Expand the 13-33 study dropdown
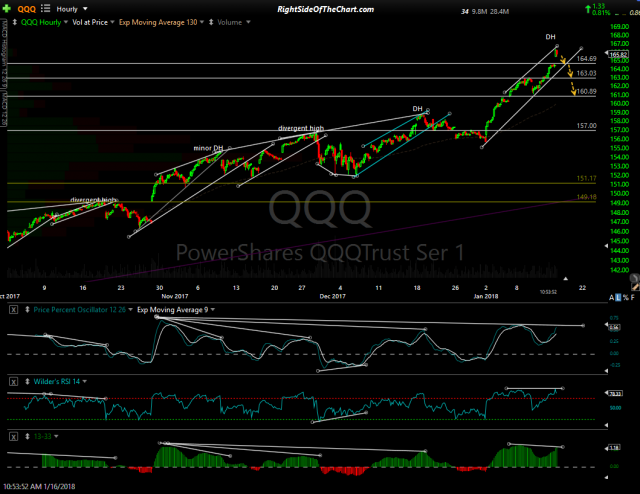Viewport: 640px width, 494px height. tap(56, 436)
